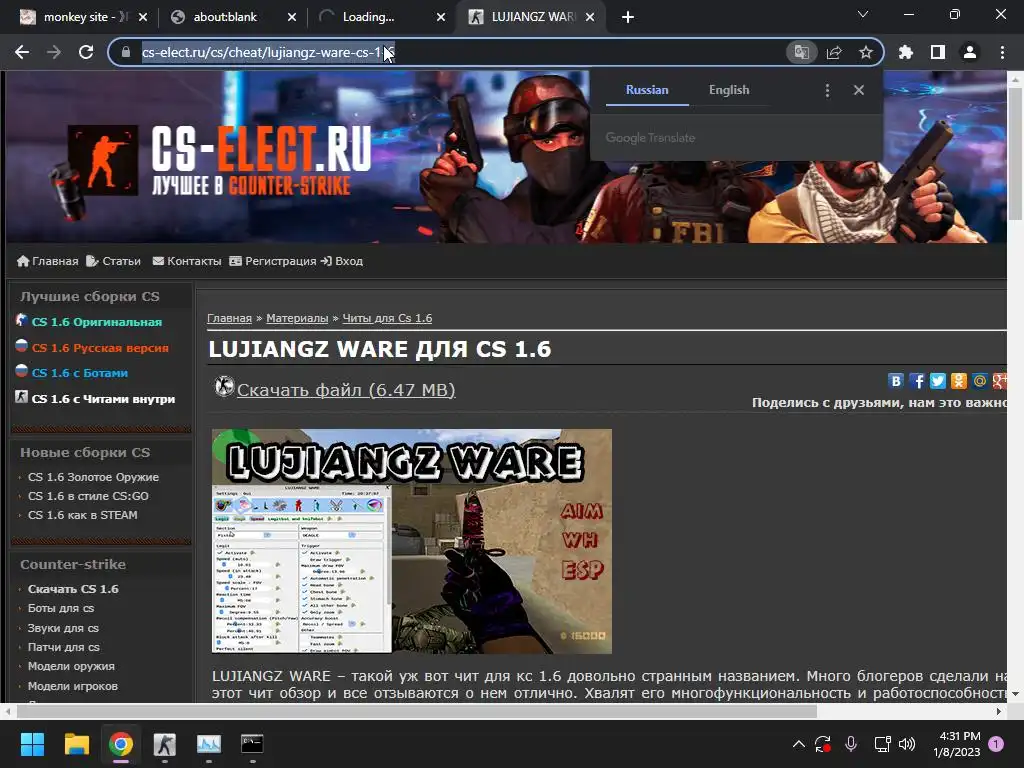Show hidden system tray icons
This screenshot has width=1024, height=768.
(799, 744)
